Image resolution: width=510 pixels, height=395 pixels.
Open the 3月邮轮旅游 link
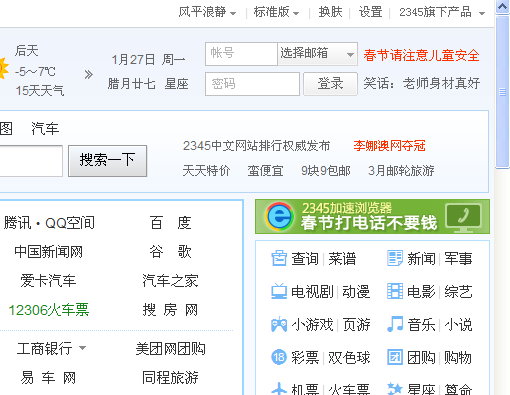(401, 171)
